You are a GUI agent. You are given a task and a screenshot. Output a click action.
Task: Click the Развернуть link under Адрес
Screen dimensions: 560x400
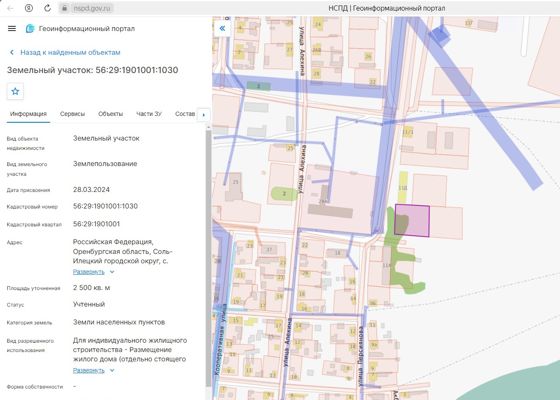[x=89, y=272]
